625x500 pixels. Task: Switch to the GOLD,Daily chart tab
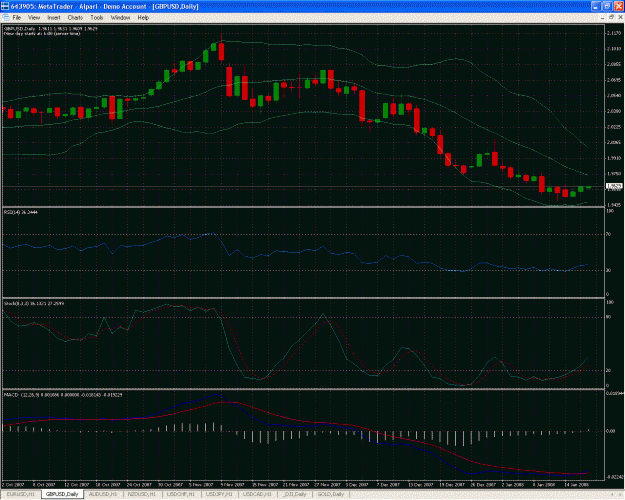[331, 494]
